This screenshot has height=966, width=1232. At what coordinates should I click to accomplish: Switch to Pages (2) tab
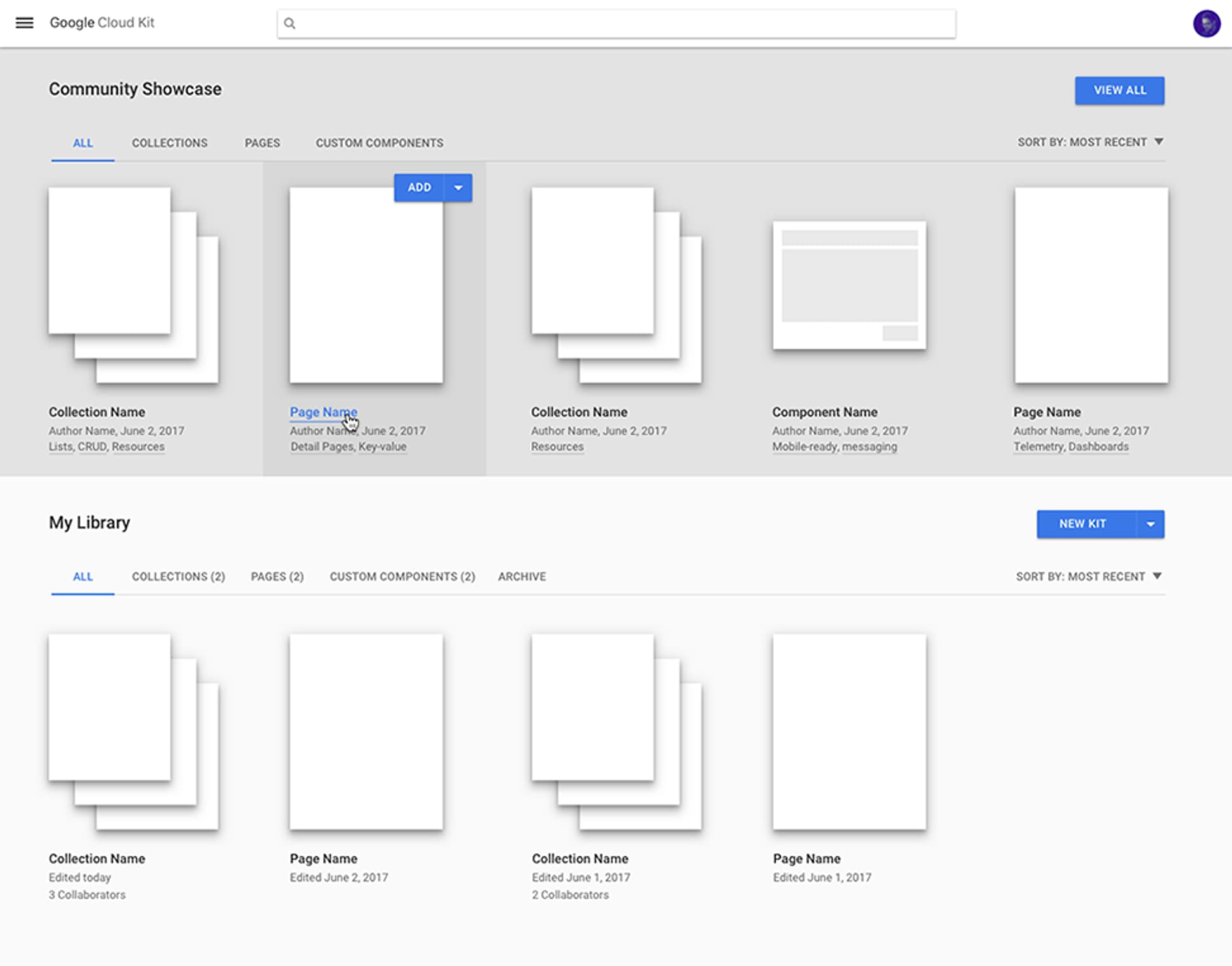[277, 576]
